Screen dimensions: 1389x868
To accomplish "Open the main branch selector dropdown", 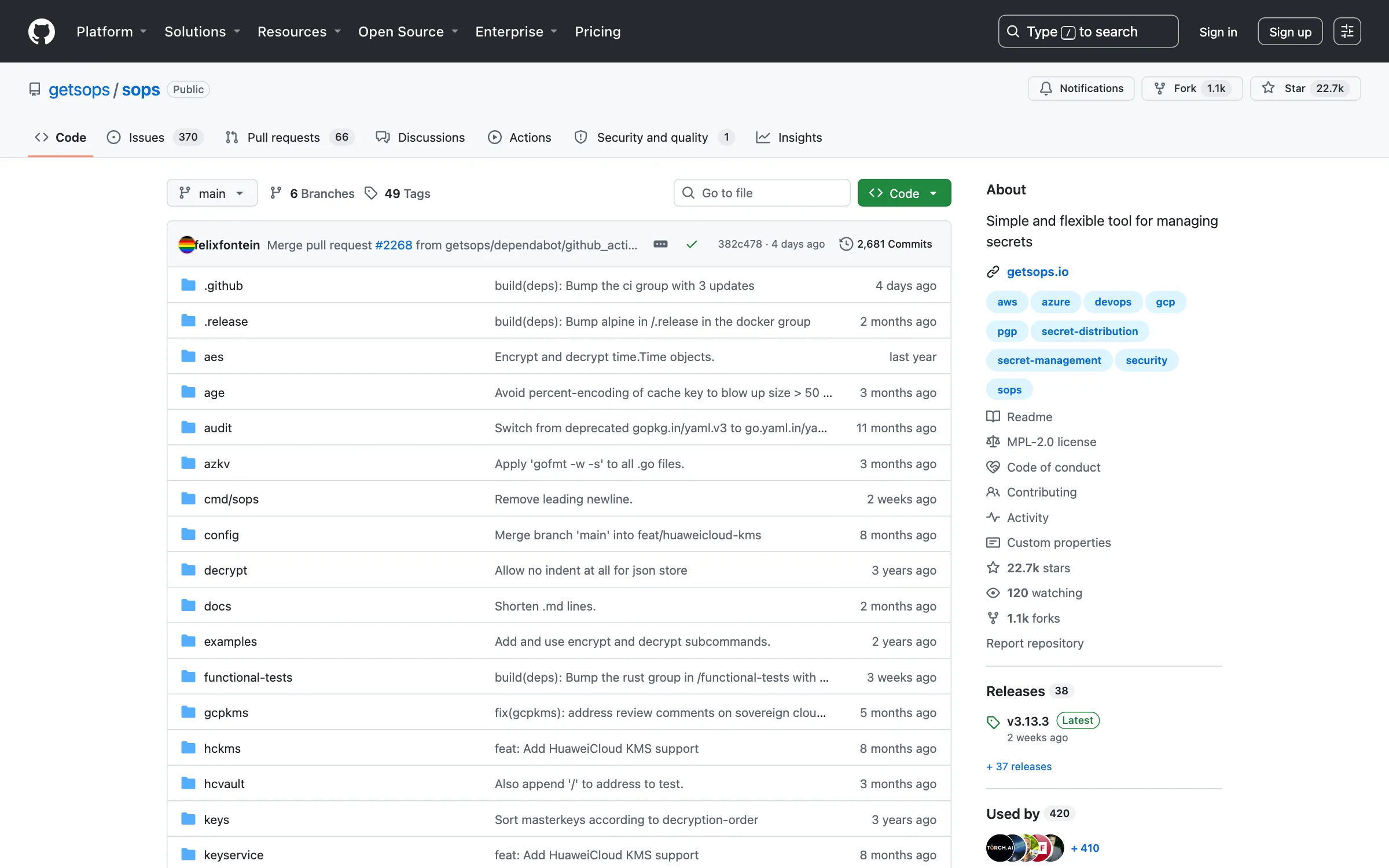I will [x=212, y=193].
